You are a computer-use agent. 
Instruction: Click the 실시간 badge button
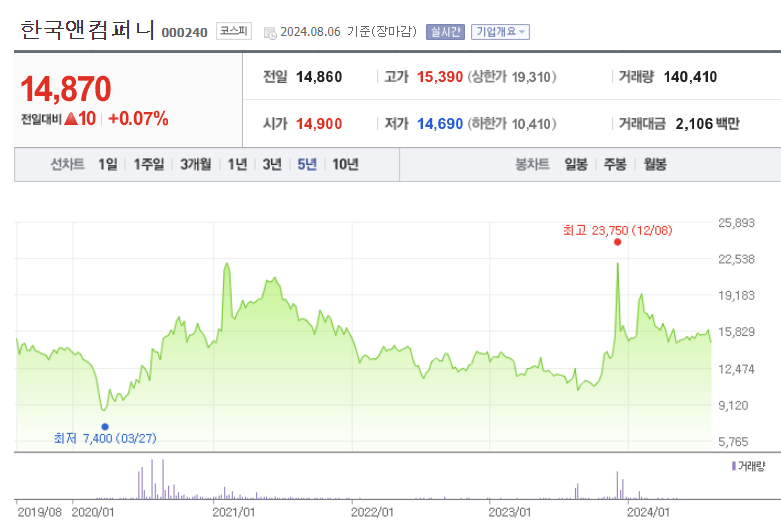tap(445, 32)
